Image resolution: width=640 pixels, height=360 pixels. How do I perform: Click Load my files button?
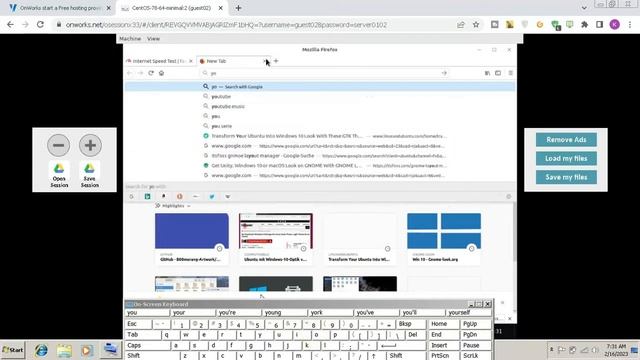[566, 158]
